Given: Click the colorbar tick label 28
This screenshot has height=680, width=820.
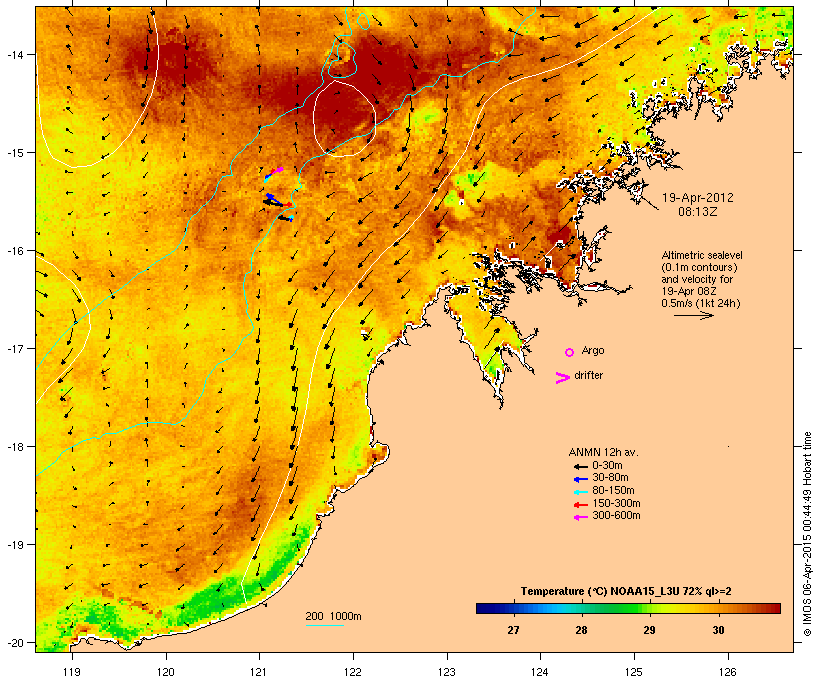Looking at the screenshot, I should tap(582, 630).
